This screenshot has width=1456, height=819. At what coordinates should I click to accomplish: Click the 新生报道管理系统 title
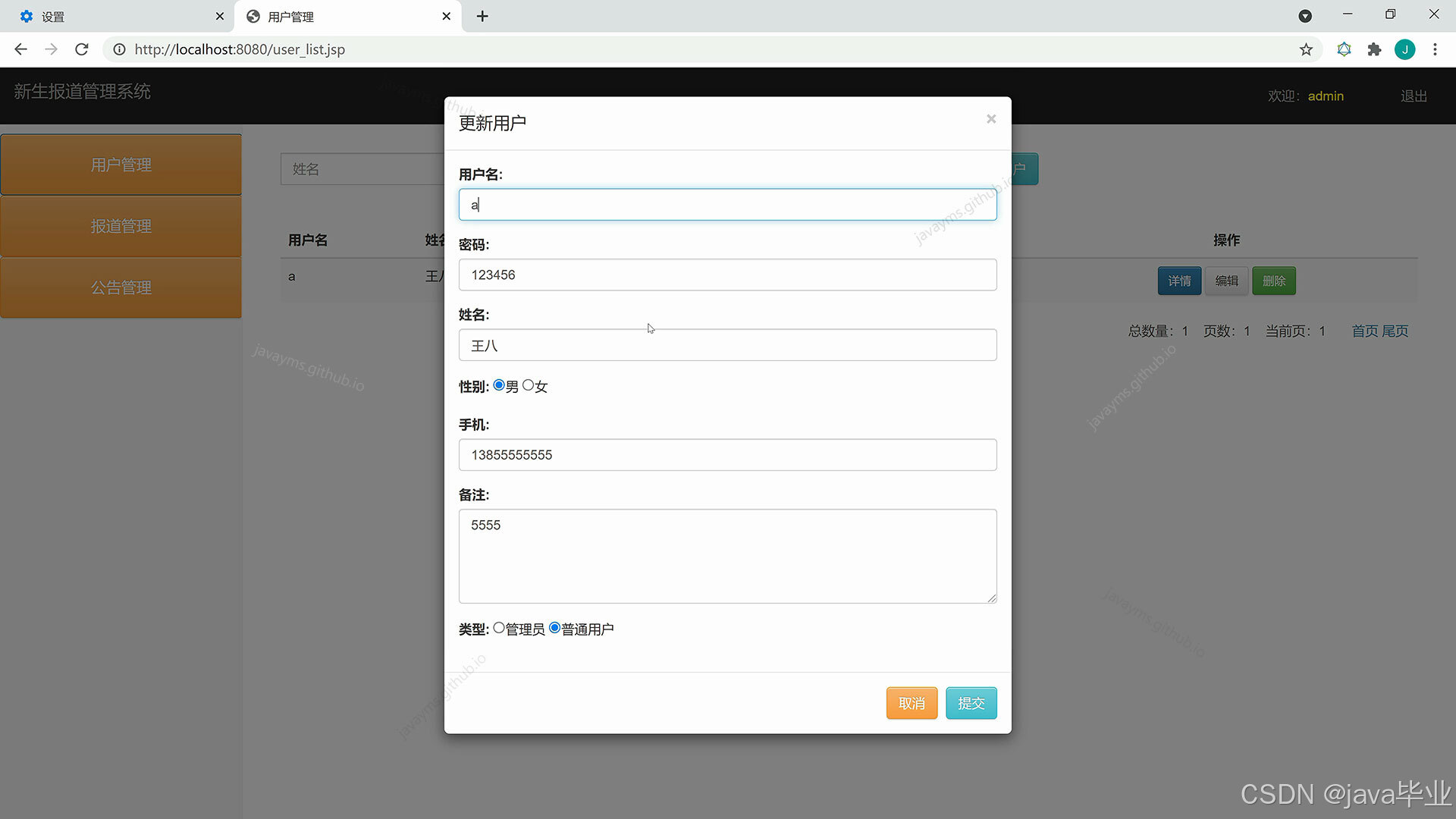(82, 92)
